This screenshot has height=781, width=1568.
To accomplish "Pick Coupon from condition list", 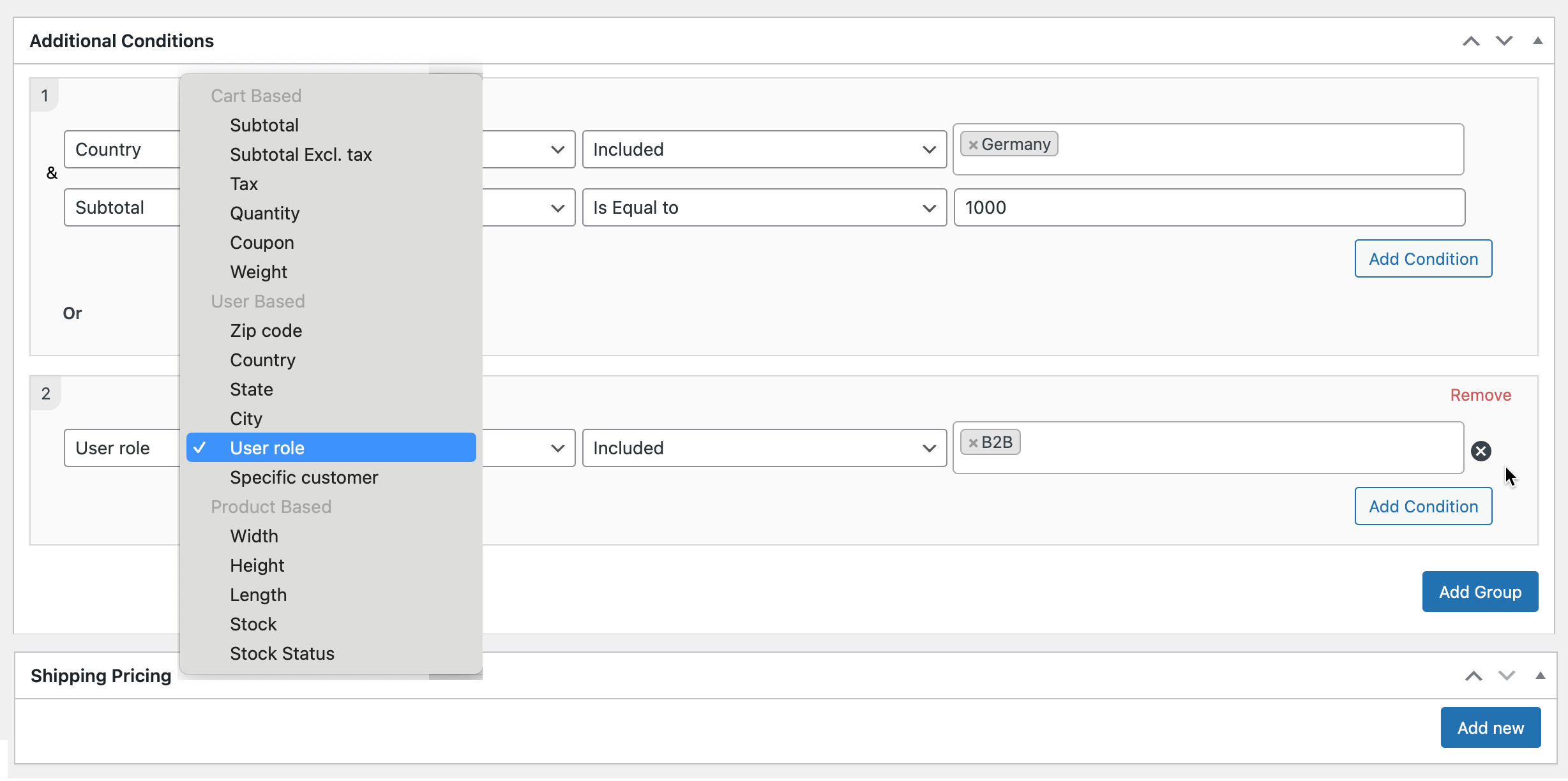I will tap(262, 242).
